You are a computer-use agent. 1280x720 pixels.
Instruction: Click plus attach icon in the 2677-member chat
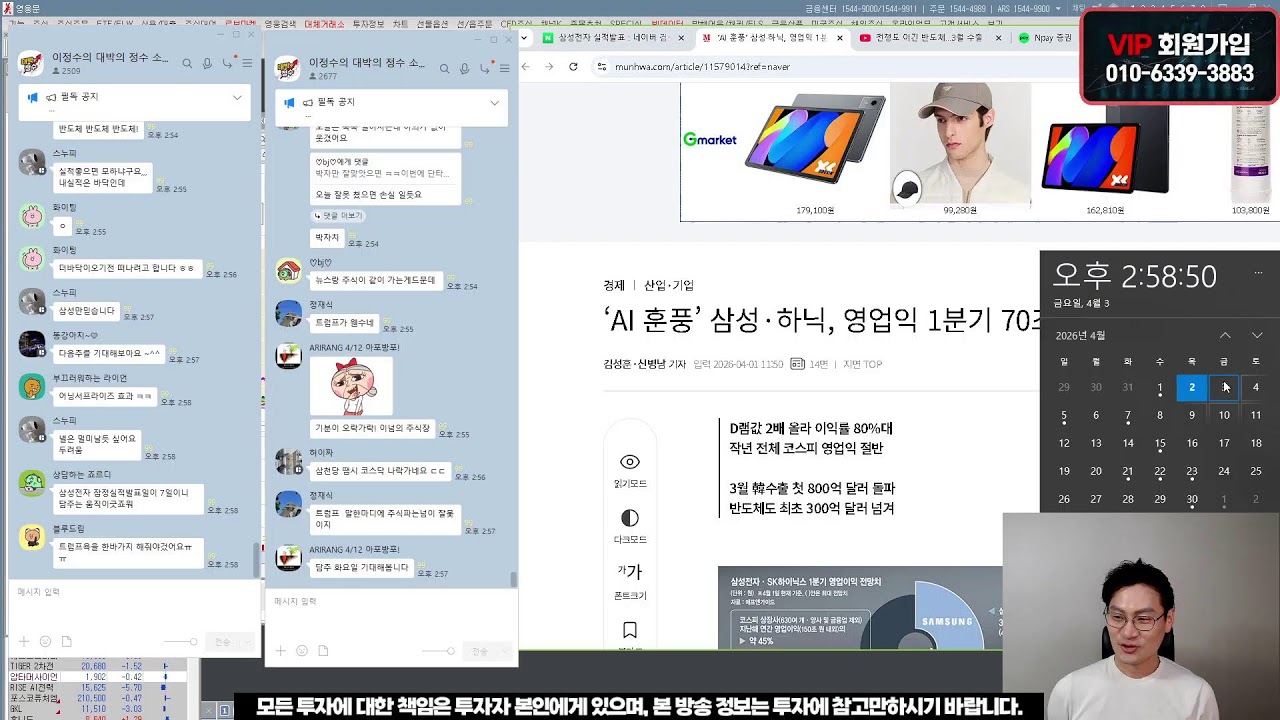tap(281, 651)
